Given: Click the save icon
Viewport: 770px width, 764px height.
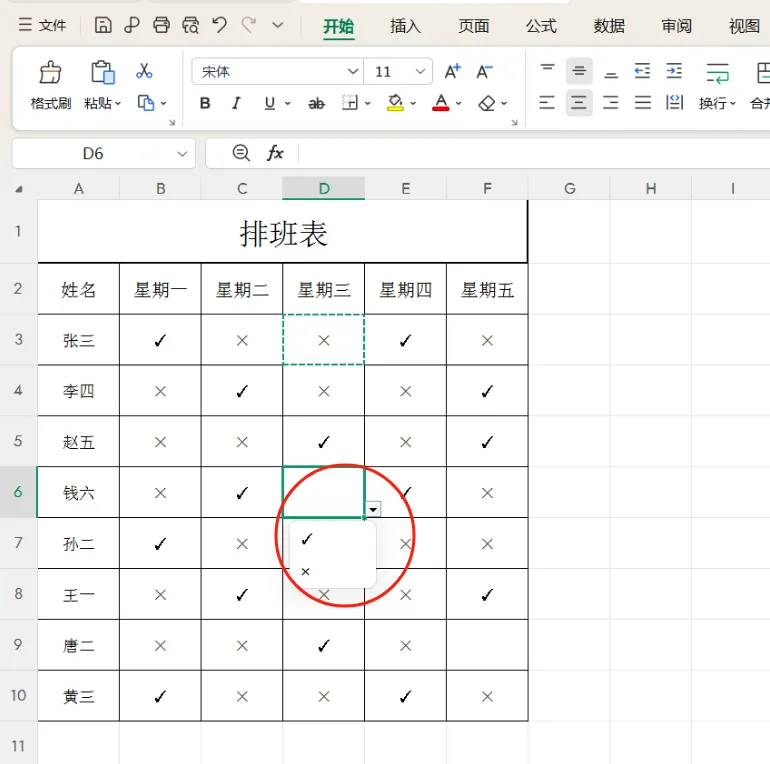Looking at the screenshot, I should [103, 25].
